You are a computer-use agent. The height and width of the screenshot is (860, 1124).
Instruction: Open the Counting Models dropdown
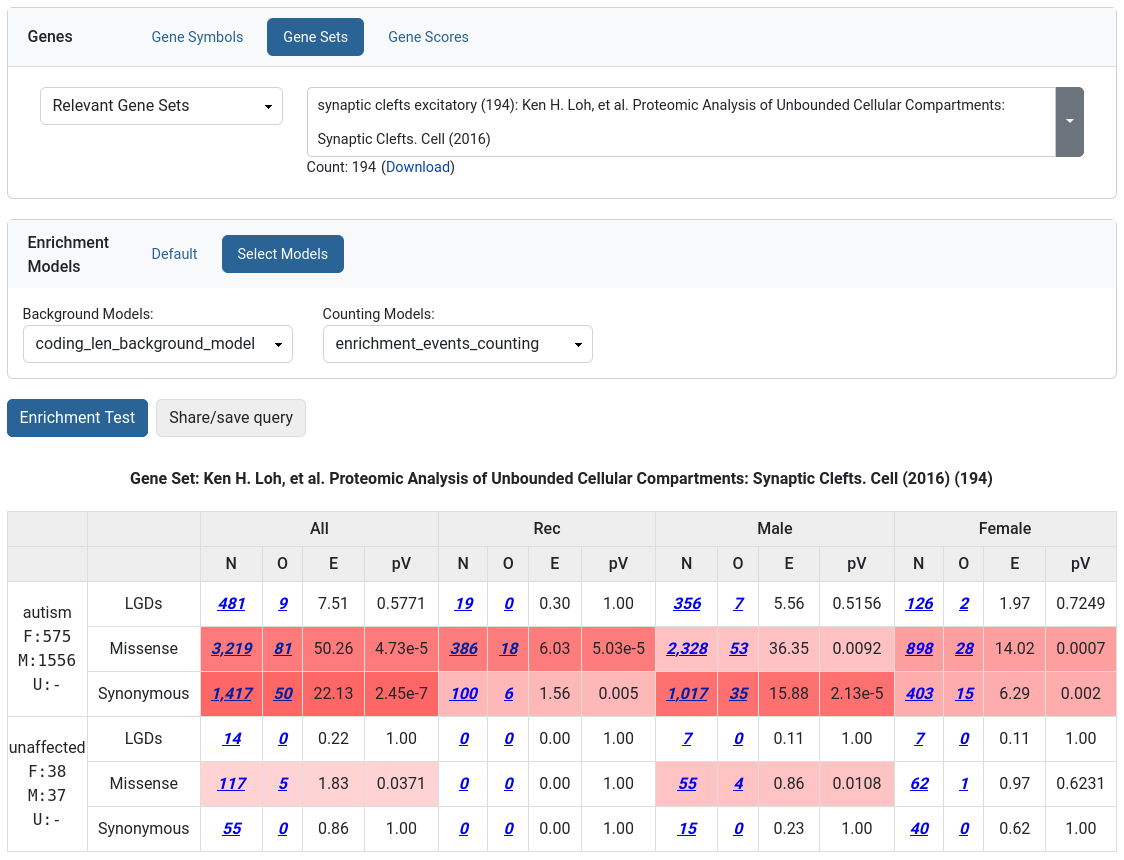457,344
